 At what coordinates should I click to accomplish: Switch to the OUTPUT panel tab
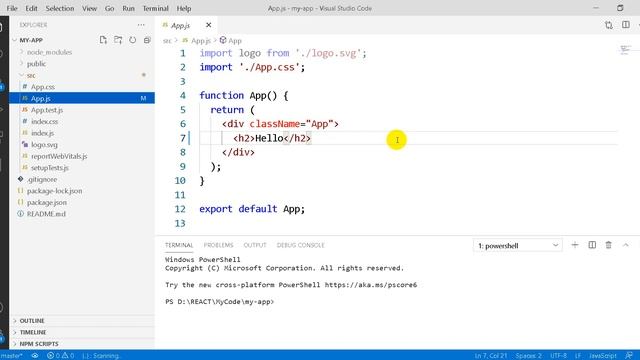[x=255, y=245]
